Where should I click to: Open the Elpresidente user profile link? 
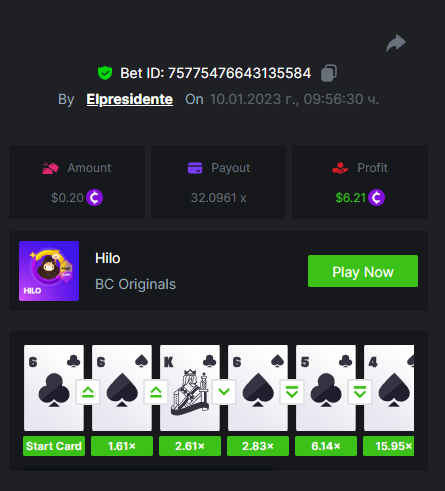point(130,99)
